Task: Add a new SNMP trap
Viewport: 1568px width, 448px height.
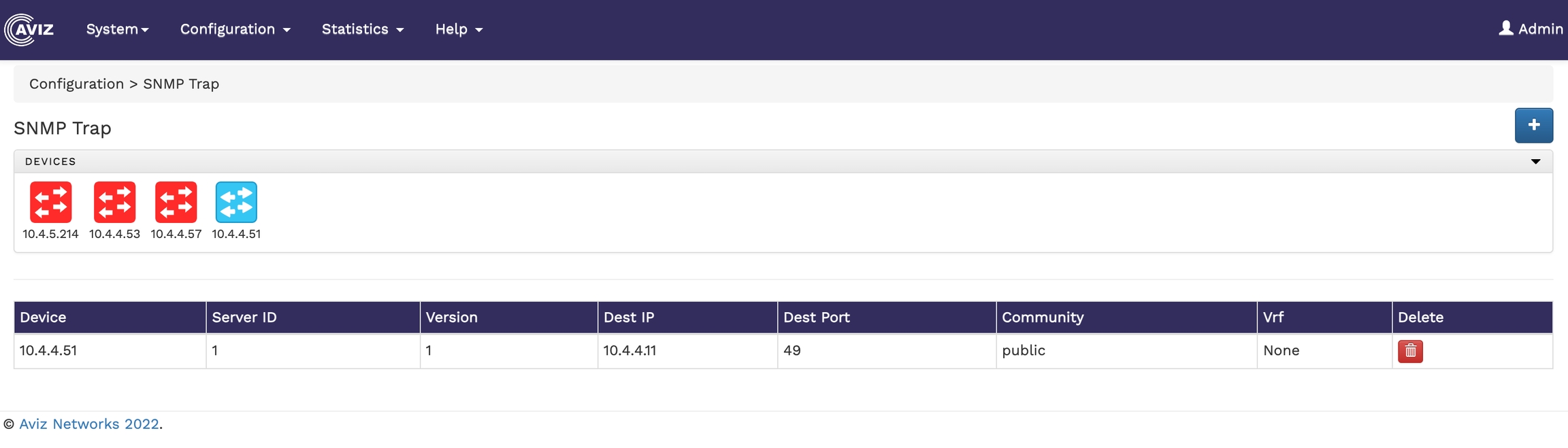Action: 1533,125
